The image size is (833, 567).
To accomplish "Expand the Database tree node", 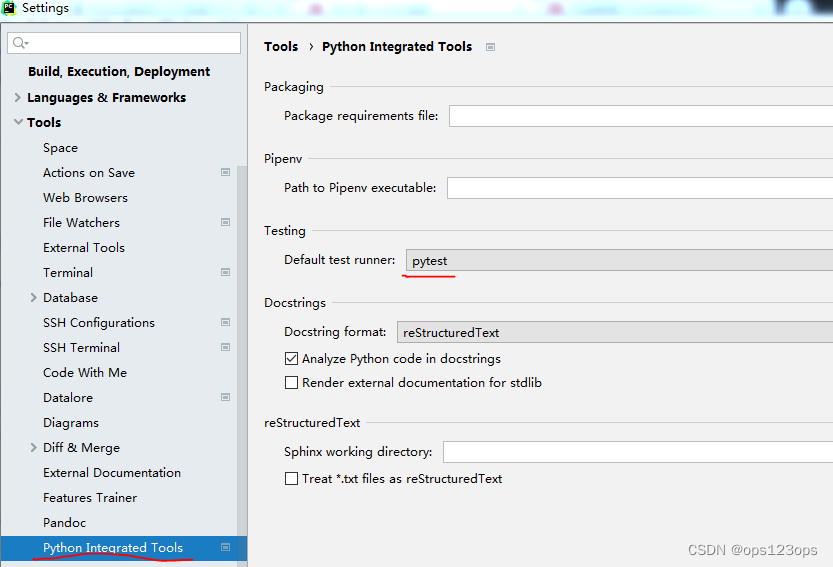I will click(x=34, y=297).
